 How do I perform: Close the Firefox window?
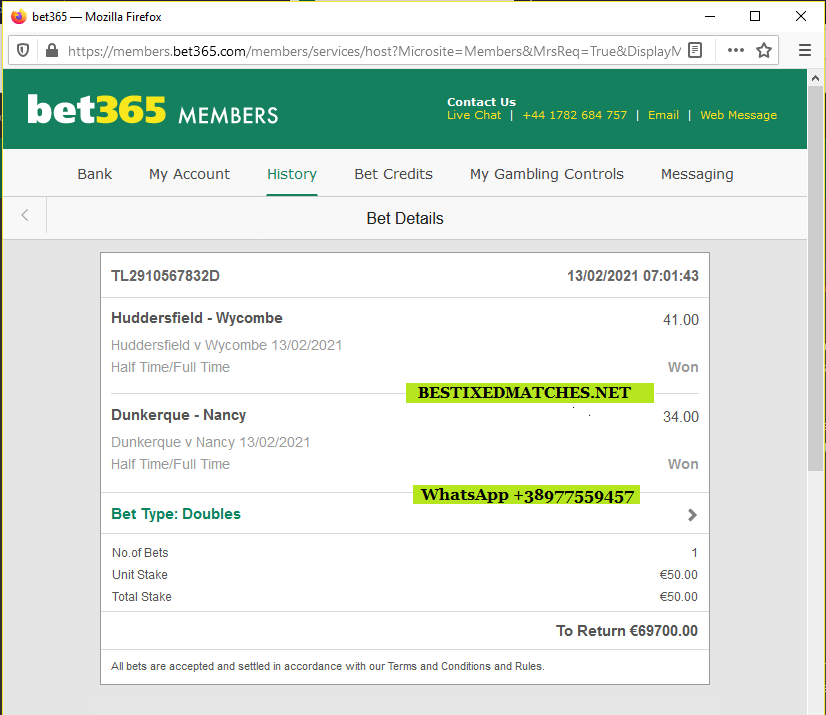click(801, 16)
